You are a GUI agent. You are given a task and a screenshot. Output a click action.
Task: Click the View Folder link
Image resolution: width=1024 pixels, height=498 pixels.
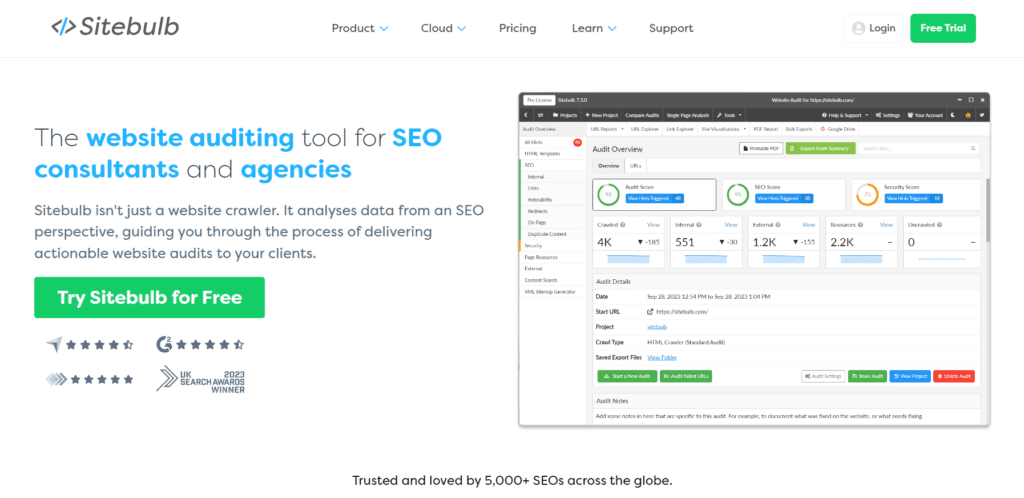point(662,357)
